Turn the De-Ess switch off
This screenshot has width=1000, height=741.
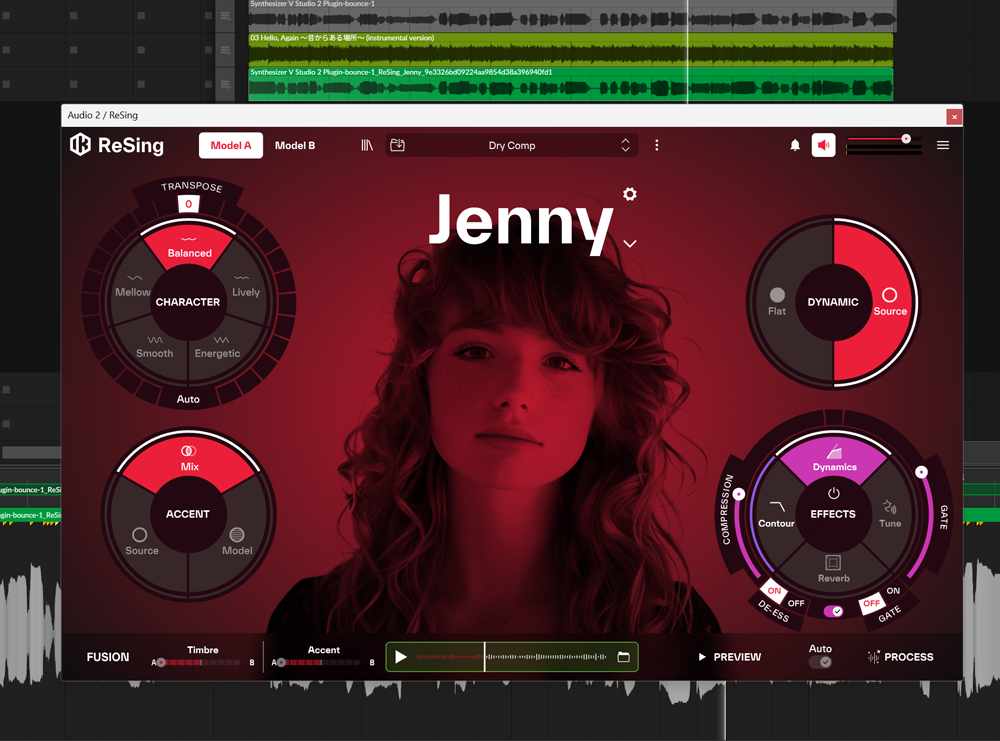[x=796, y=603]
